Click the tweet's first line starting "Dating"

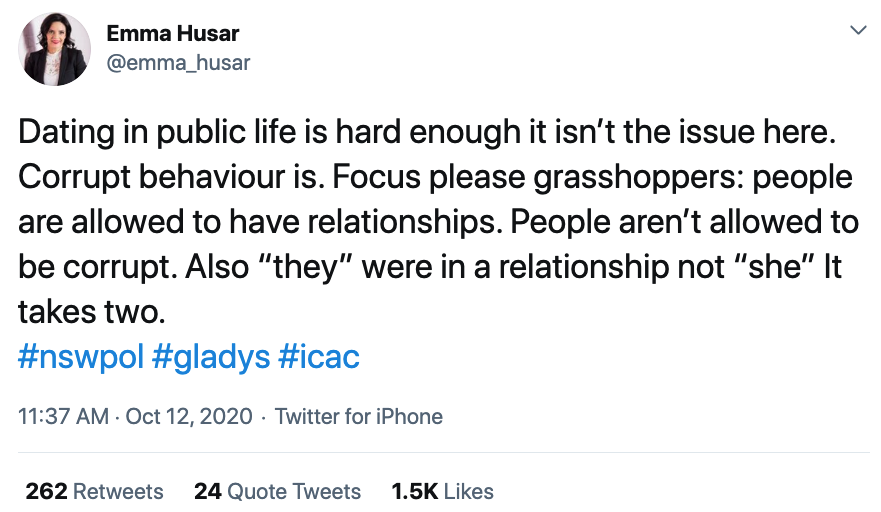coord(433,132)
